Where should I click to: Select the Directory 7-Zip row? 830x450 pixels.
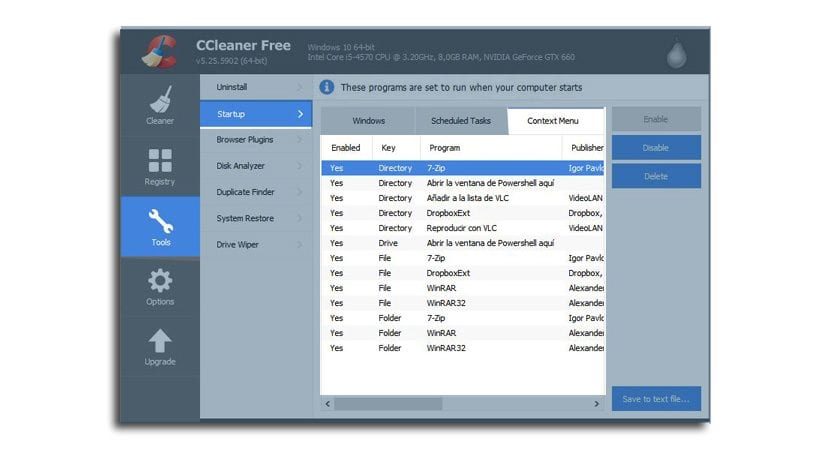tap(463, 168)
